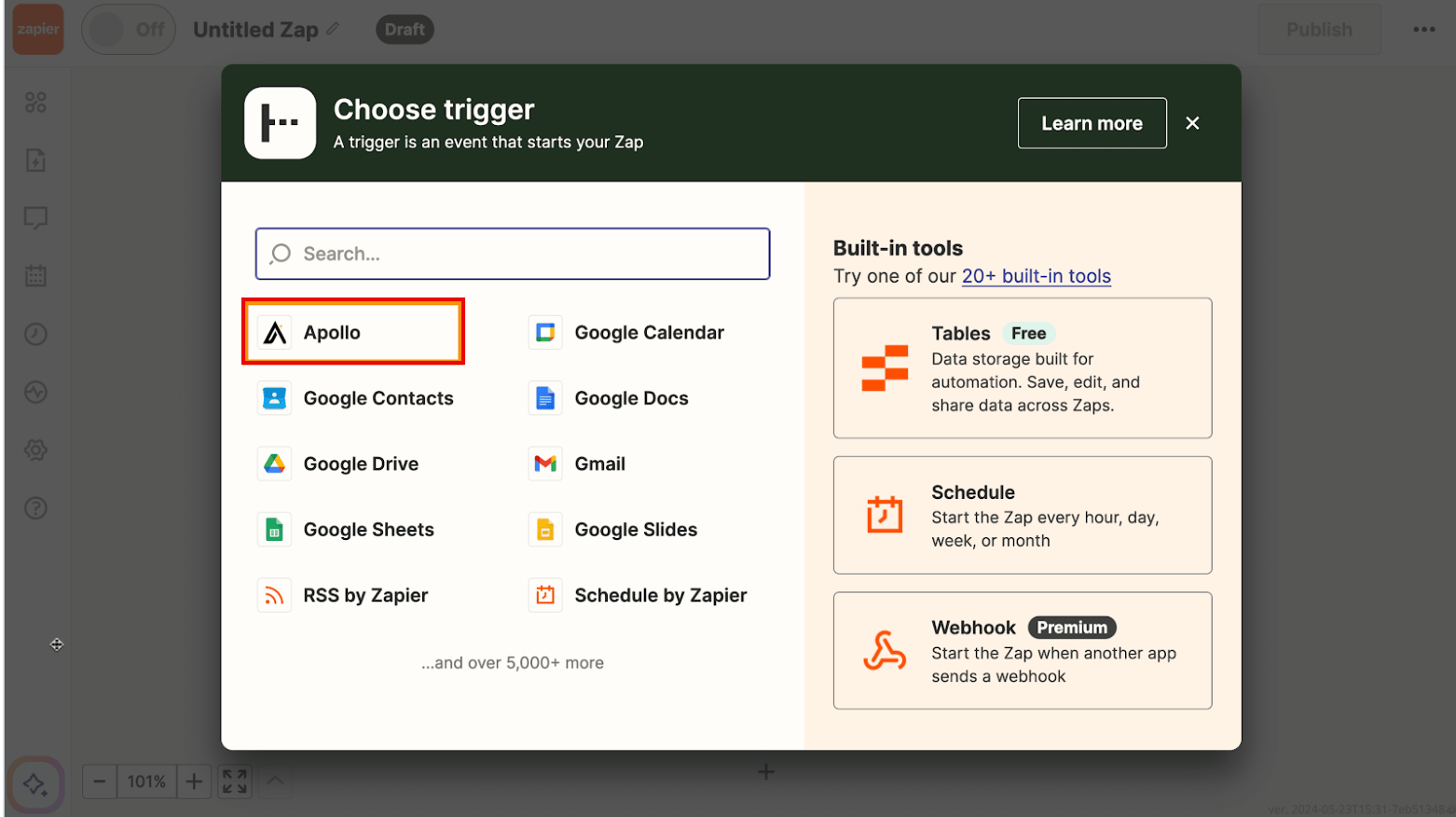Choose the Google Slides icon
Screen dimensions: 1456x817
(x=545, y=530)
